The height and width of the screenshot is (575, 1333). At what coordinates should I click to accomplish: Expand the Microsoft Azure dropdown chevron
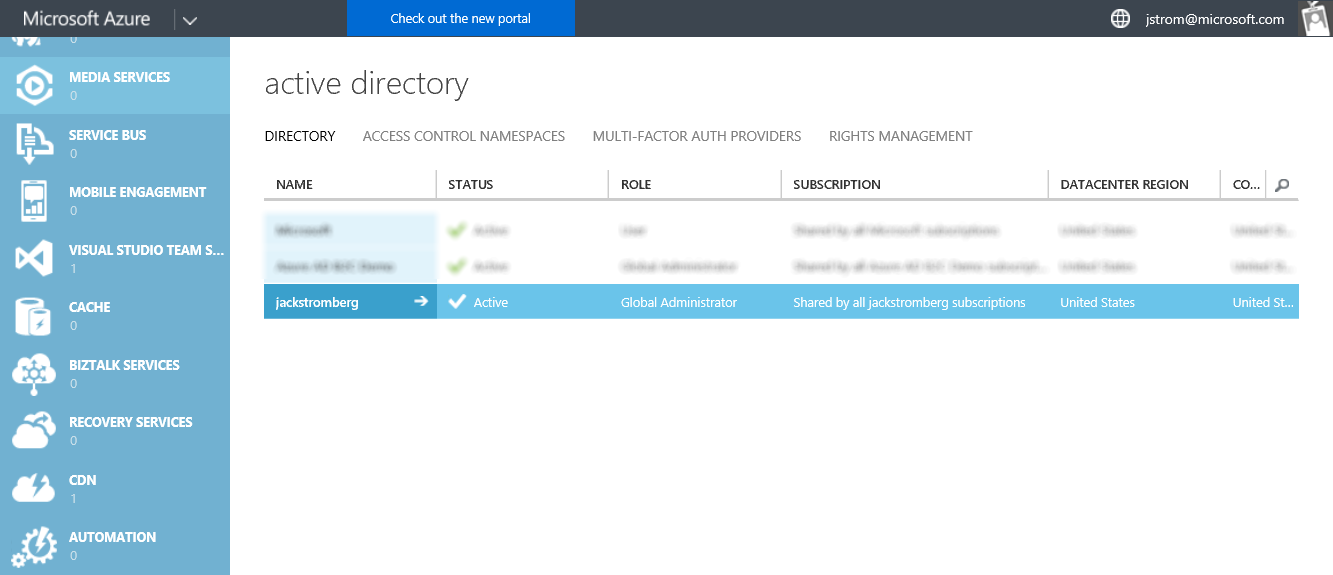tap(190, 19)
